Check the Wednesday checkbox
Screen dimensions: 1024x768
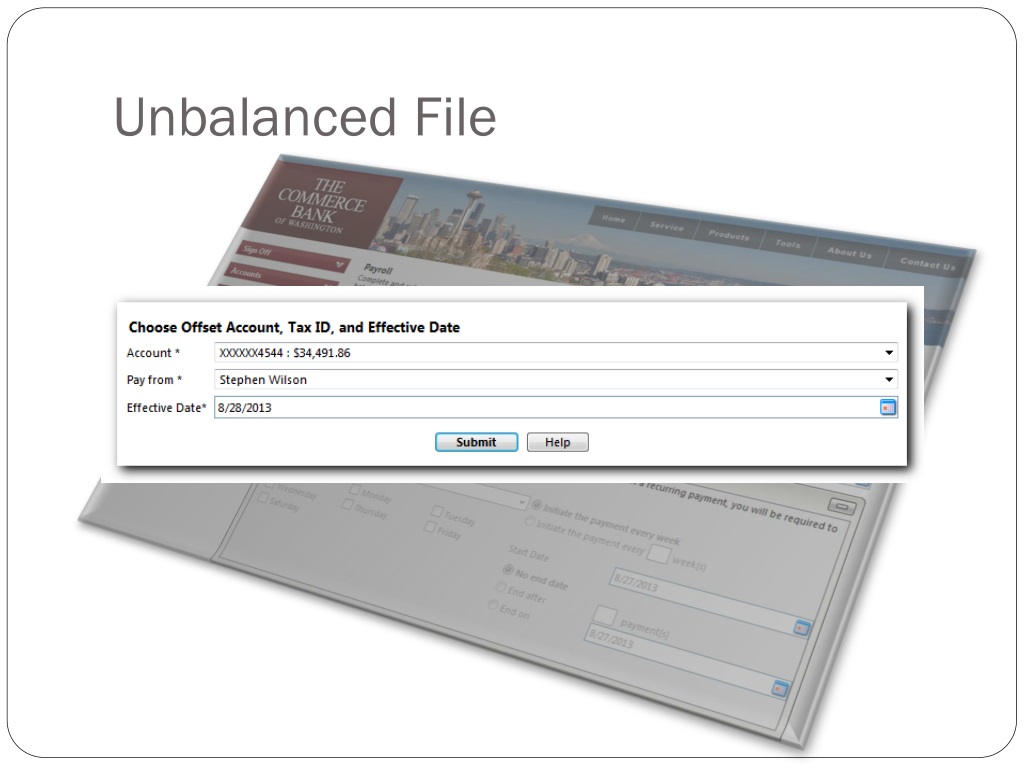(268, 486)
